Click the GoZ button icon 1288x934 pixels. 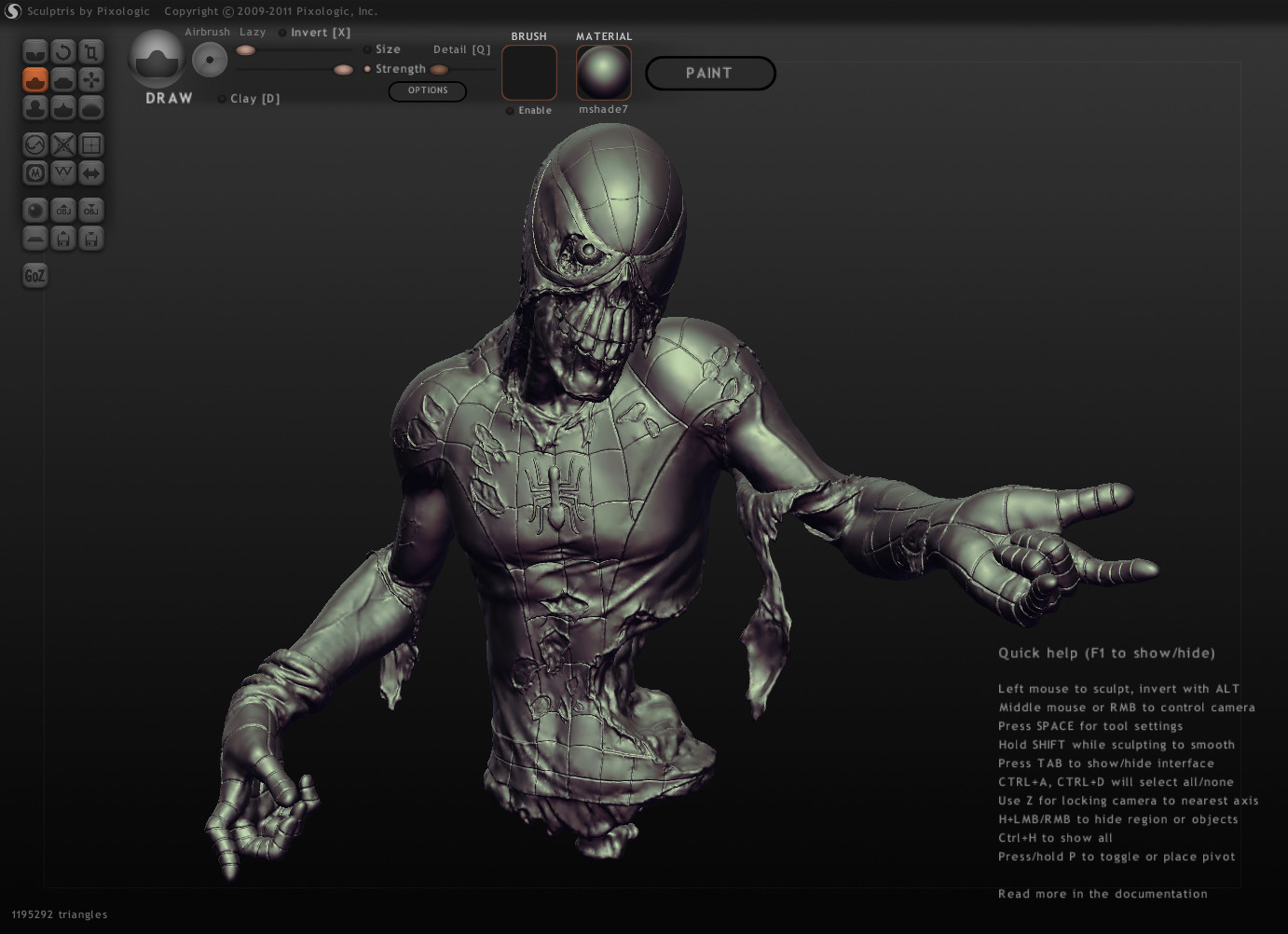[x=35, y=276]
